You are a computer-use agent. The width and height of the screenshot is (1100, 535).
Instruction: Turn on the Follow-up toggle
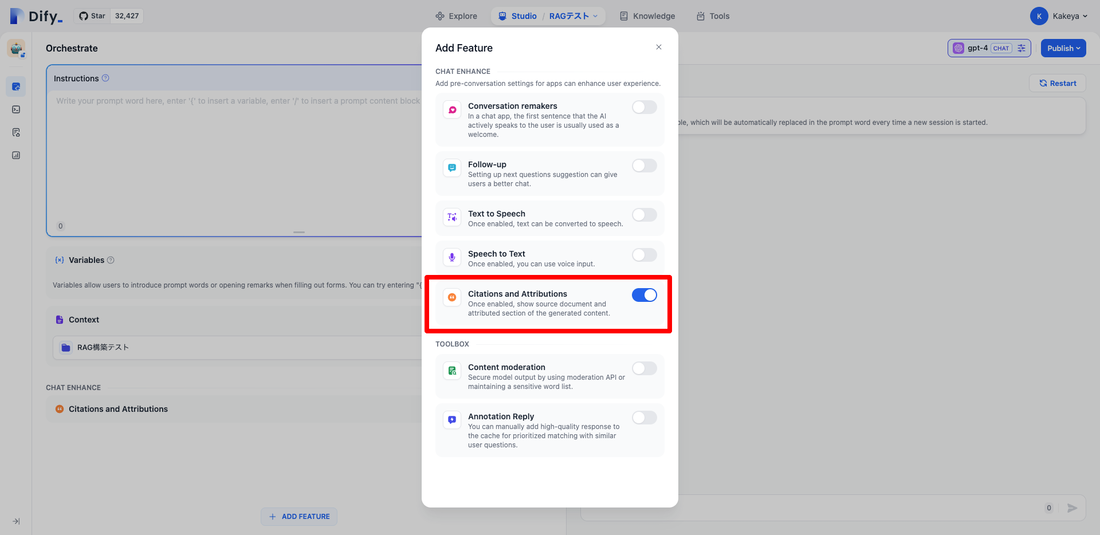(x=644, y=165)
